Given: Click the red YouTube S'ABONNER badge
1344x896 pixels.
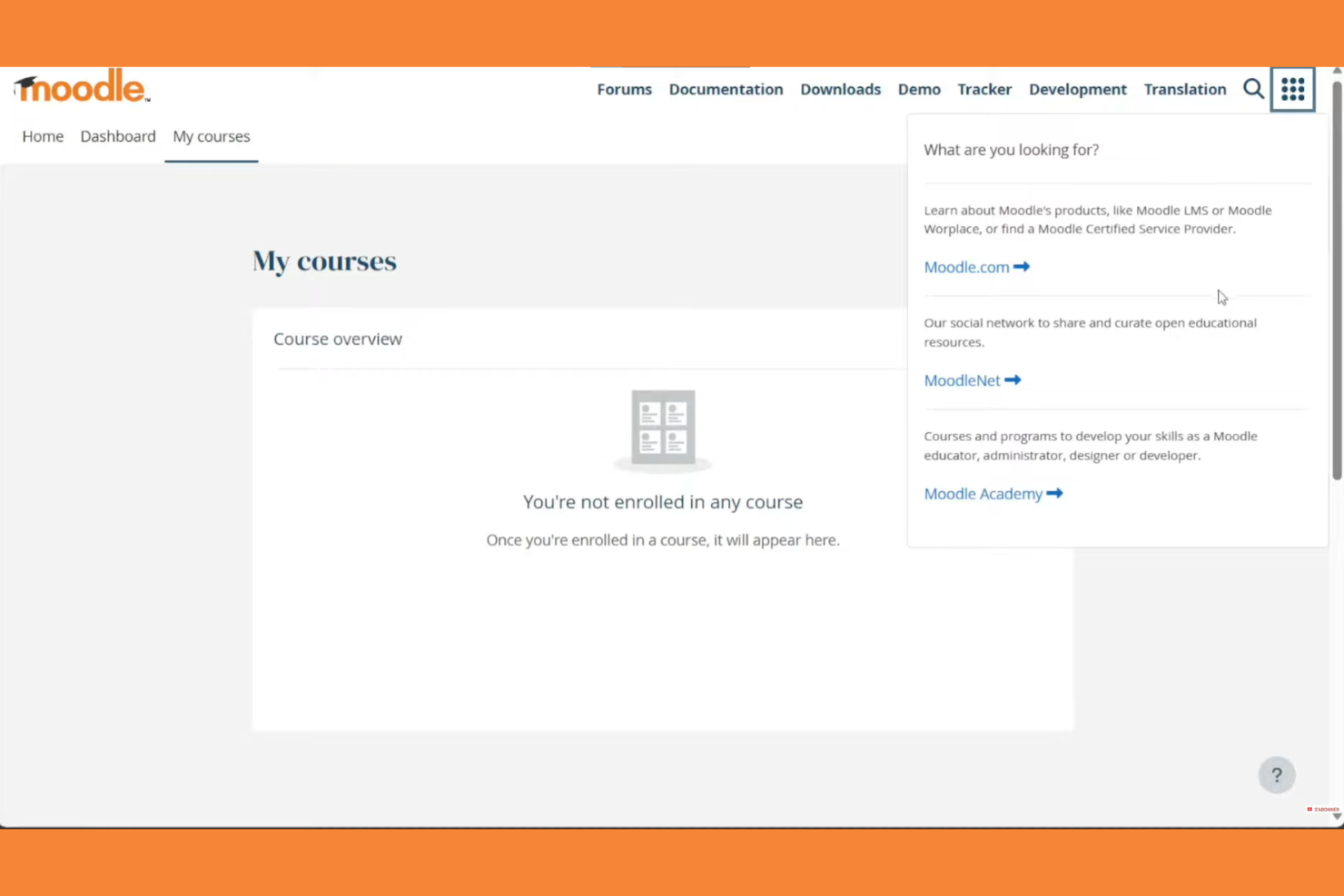Looking at the screenshot, I should click(x=1321, y=809).
